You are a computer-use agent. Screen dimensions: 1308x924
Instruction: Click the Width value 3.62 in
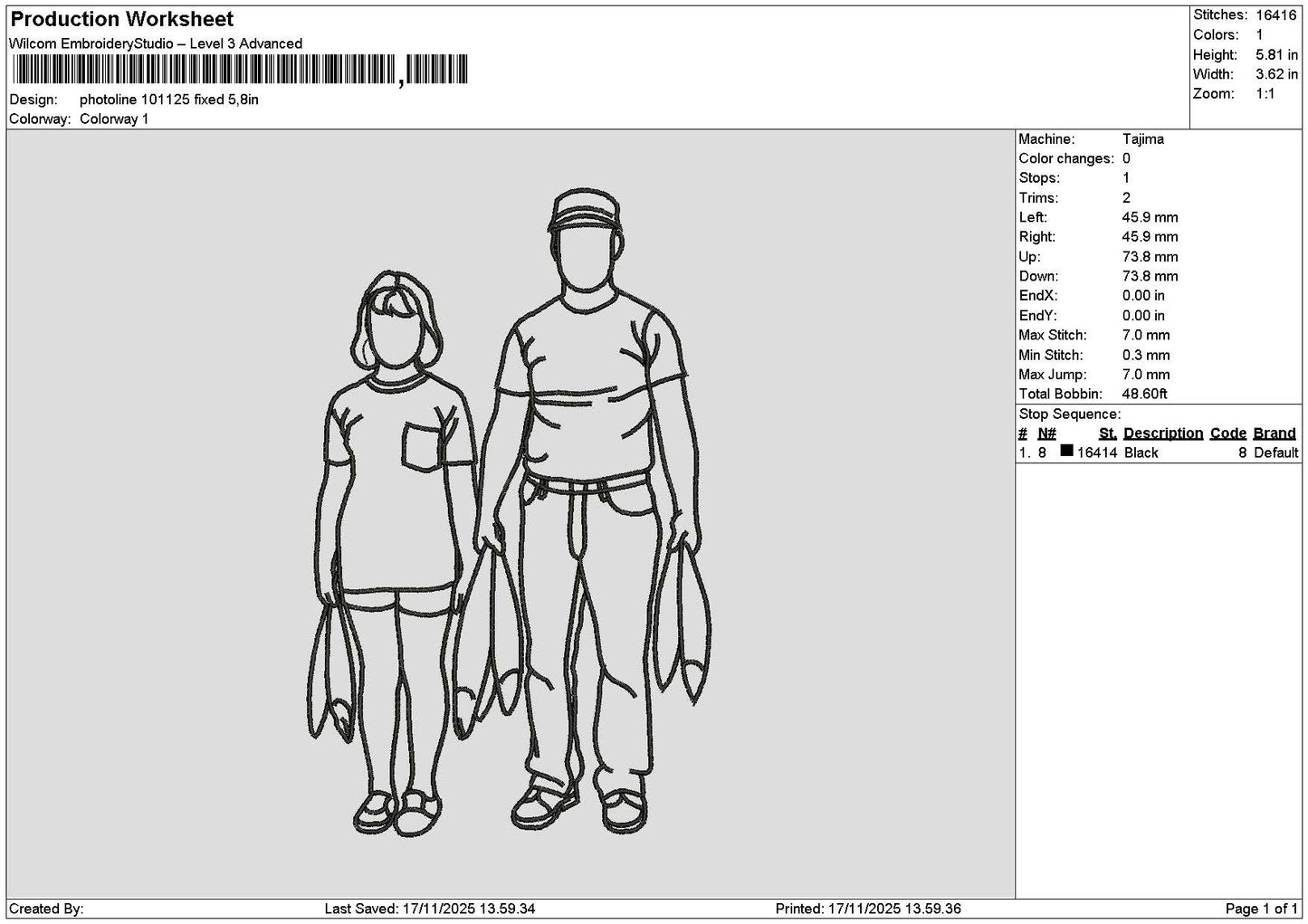click(1276, 74)
